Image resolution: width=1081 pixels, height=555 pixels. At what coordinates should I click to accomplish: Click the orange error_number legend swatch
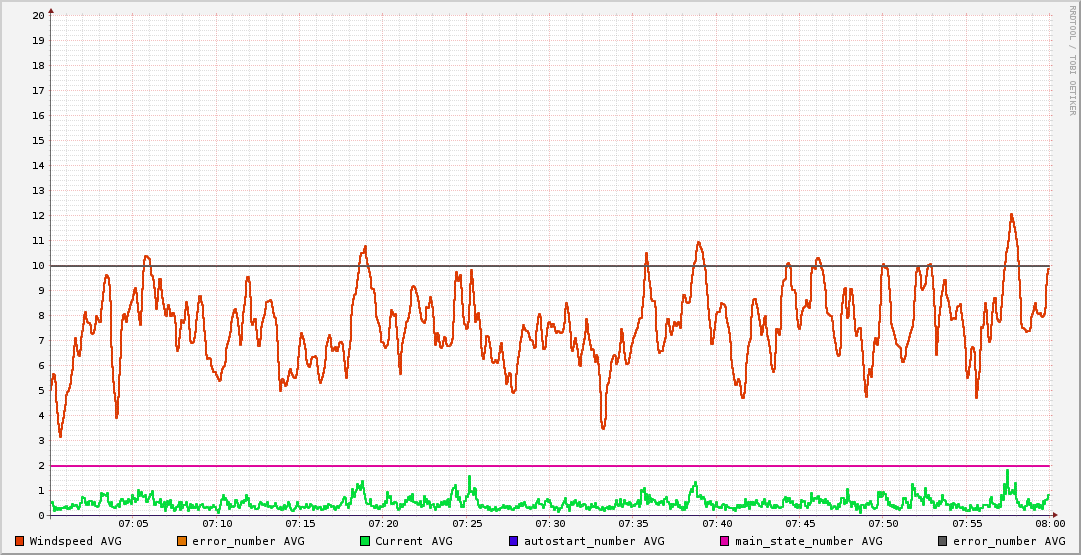[x=182, y=541]
